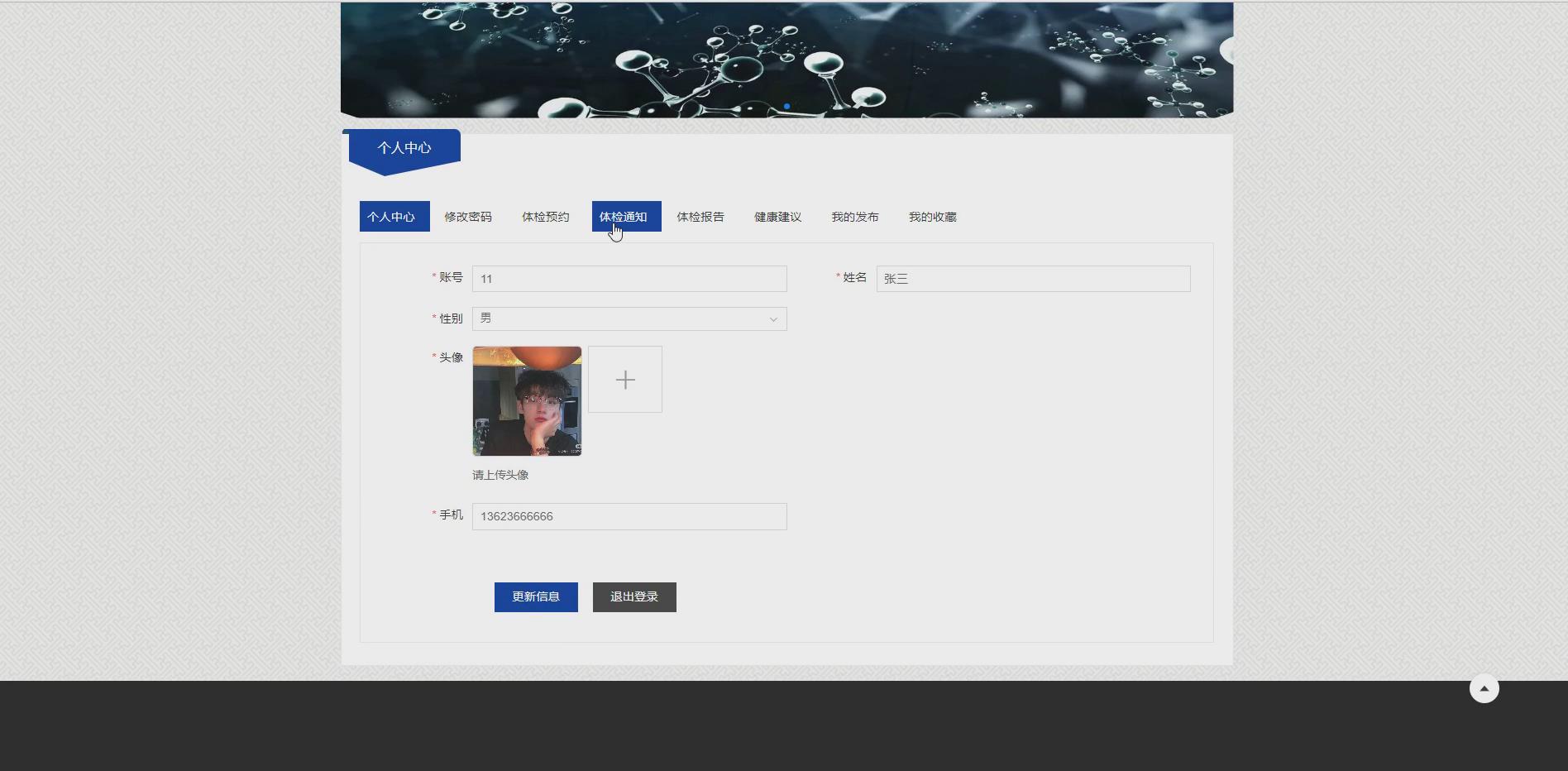Open the 我的收藏 tab
Screen dimensions: 1568x771
932,216
